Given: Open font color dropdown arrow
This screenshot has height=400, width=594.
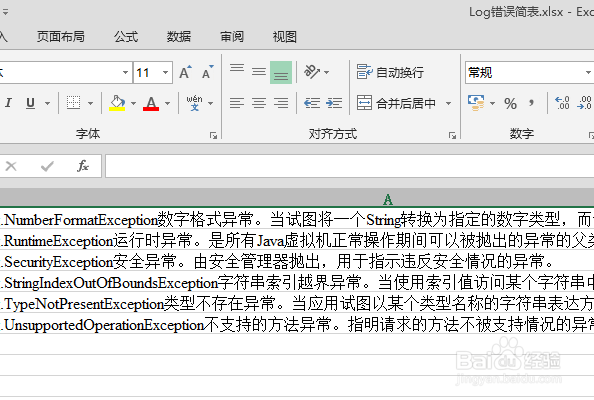Looking at the screenshot, I should (167, 103).
